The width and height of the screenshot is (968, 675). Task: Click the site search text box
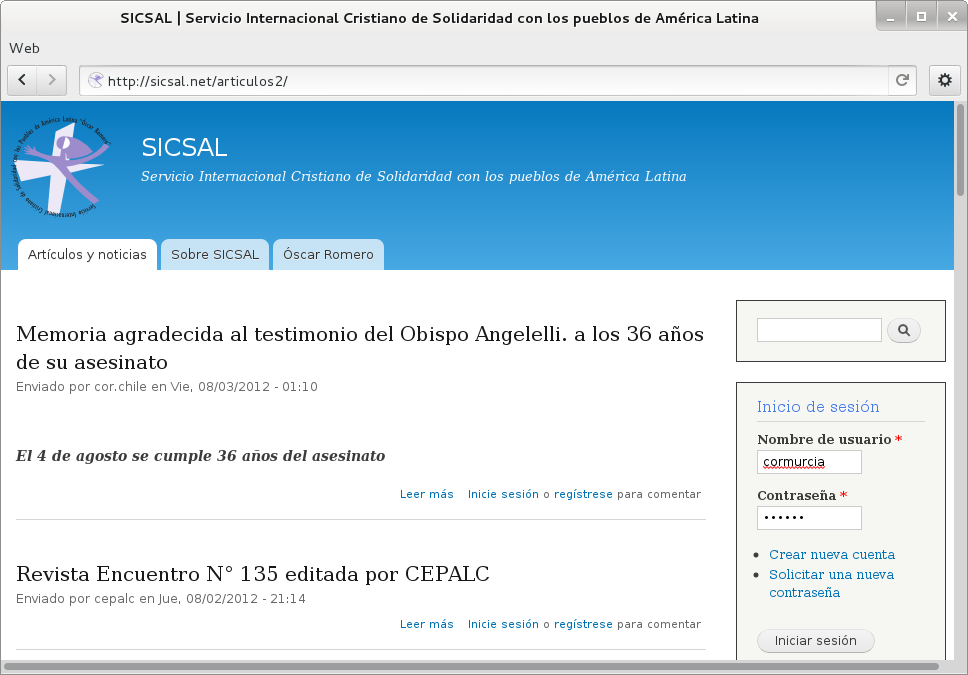(x=819, y=330)
